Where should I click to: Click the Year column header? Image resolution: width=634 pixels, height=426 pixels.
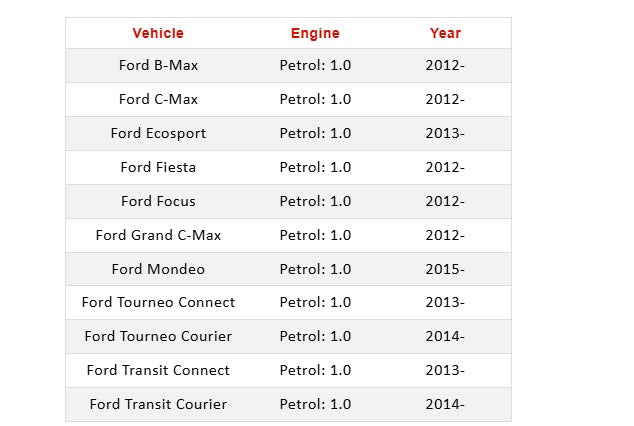point(445,33)
